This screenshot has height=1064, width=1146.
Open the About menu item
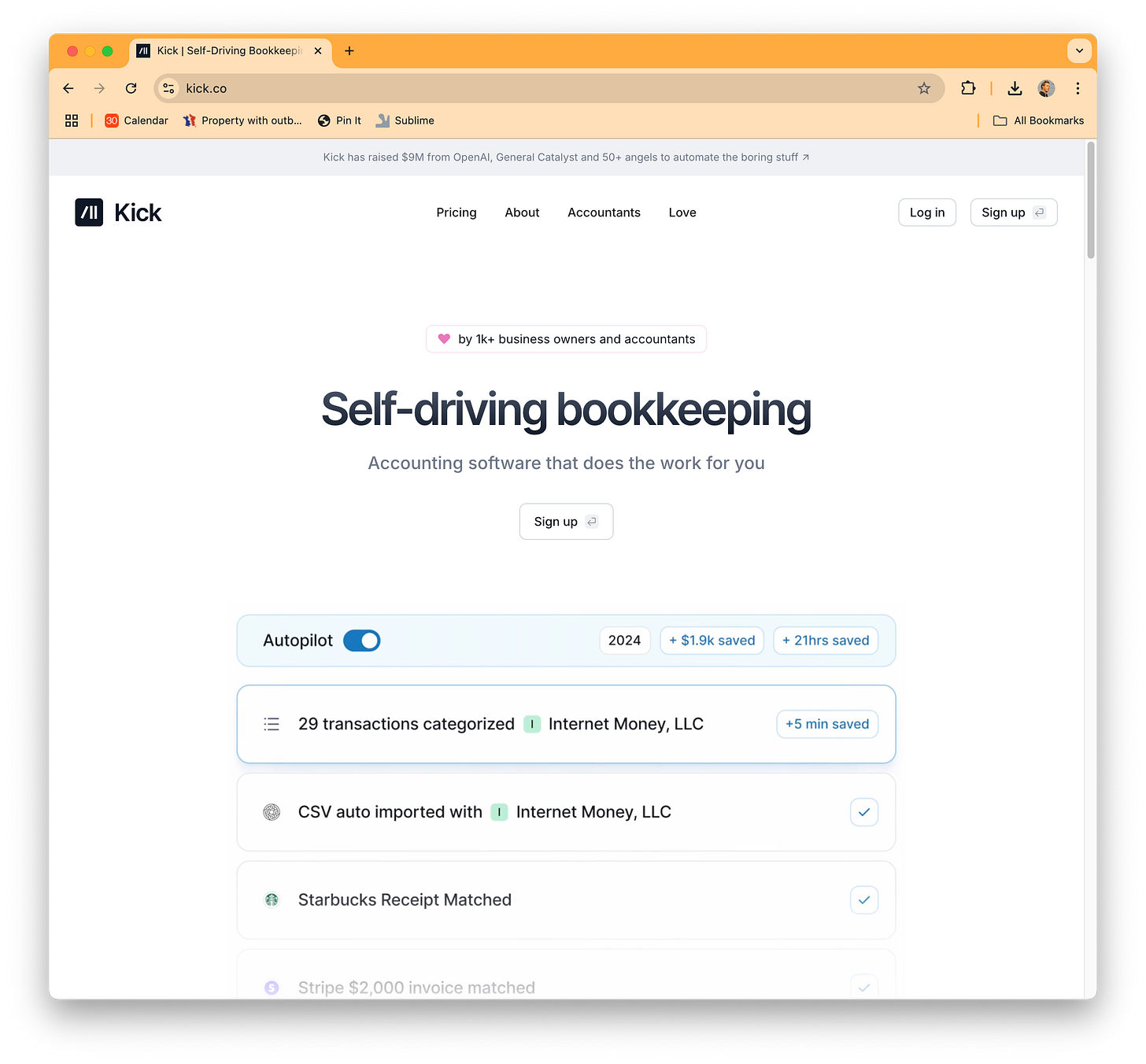point(522,212)
